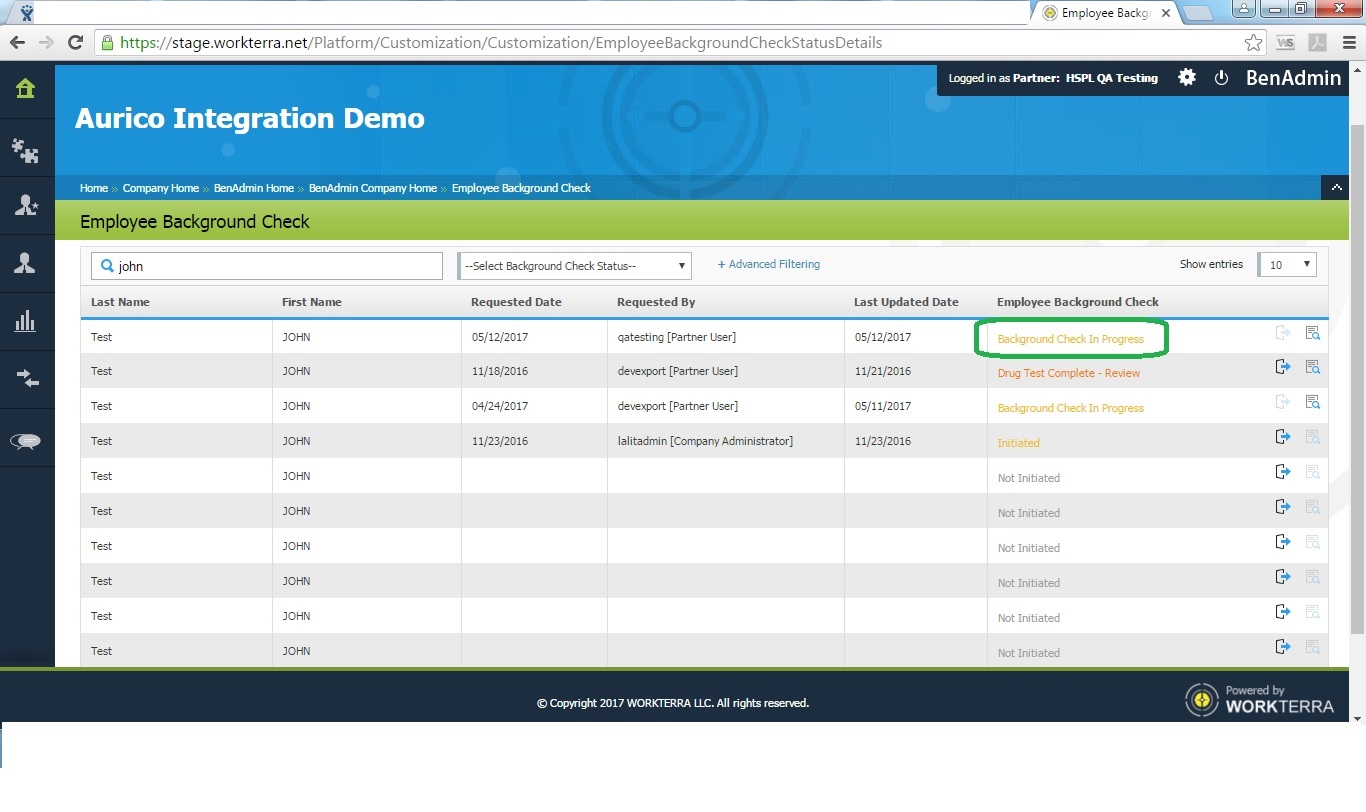This screenshot has height=812, width=1366.
Task: Open the Select Background Check Status dropdown
Action: tap(574, 266)
